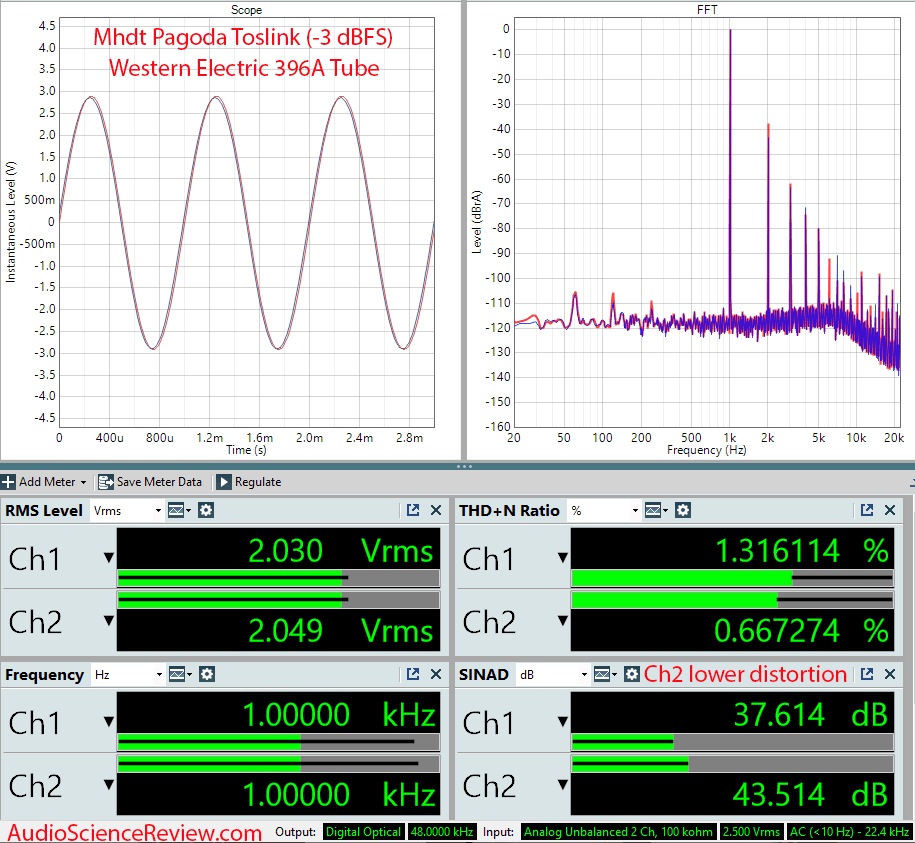This screenshot has width=915, height=843.
Task: Open the THD+N Ratio settings gear
Action: click(x=683, y=510)
